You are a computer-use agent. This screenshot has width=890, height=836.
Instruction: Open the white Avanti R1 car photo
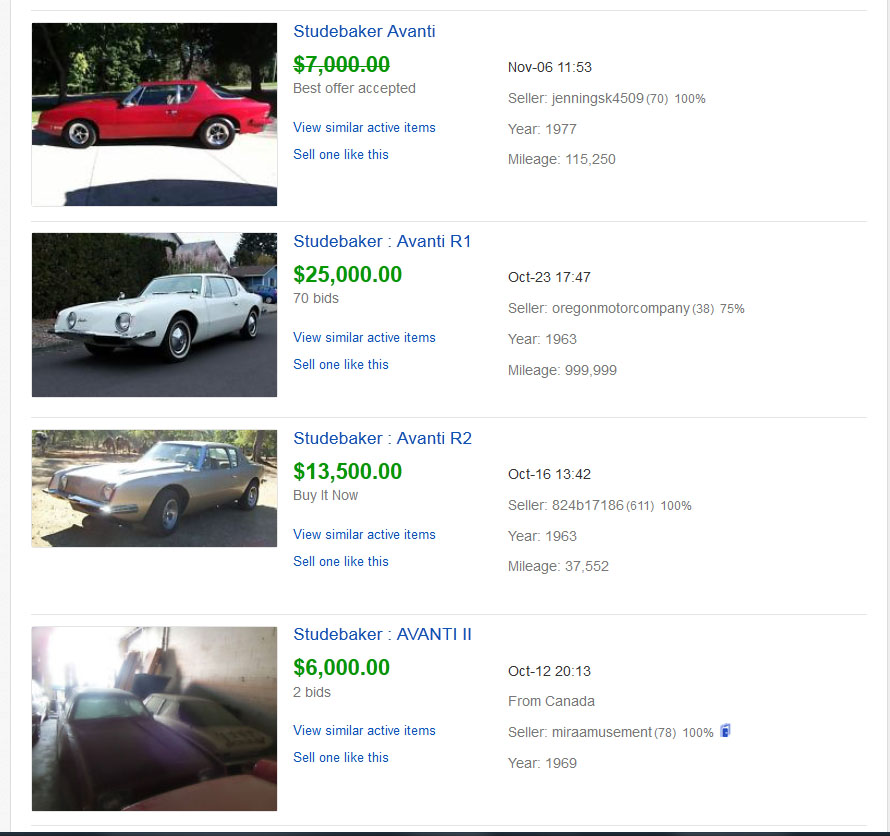click(x=154, y=315)
